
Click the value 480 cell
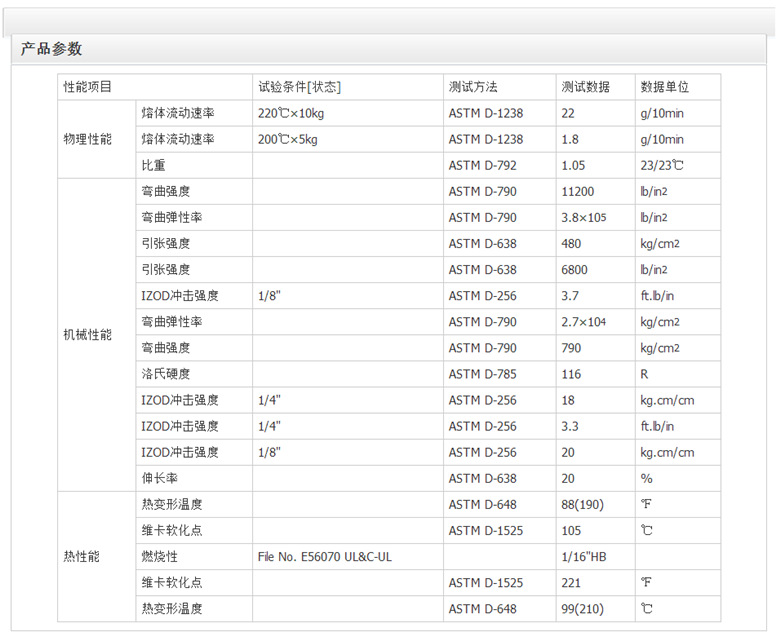point(595,244)
